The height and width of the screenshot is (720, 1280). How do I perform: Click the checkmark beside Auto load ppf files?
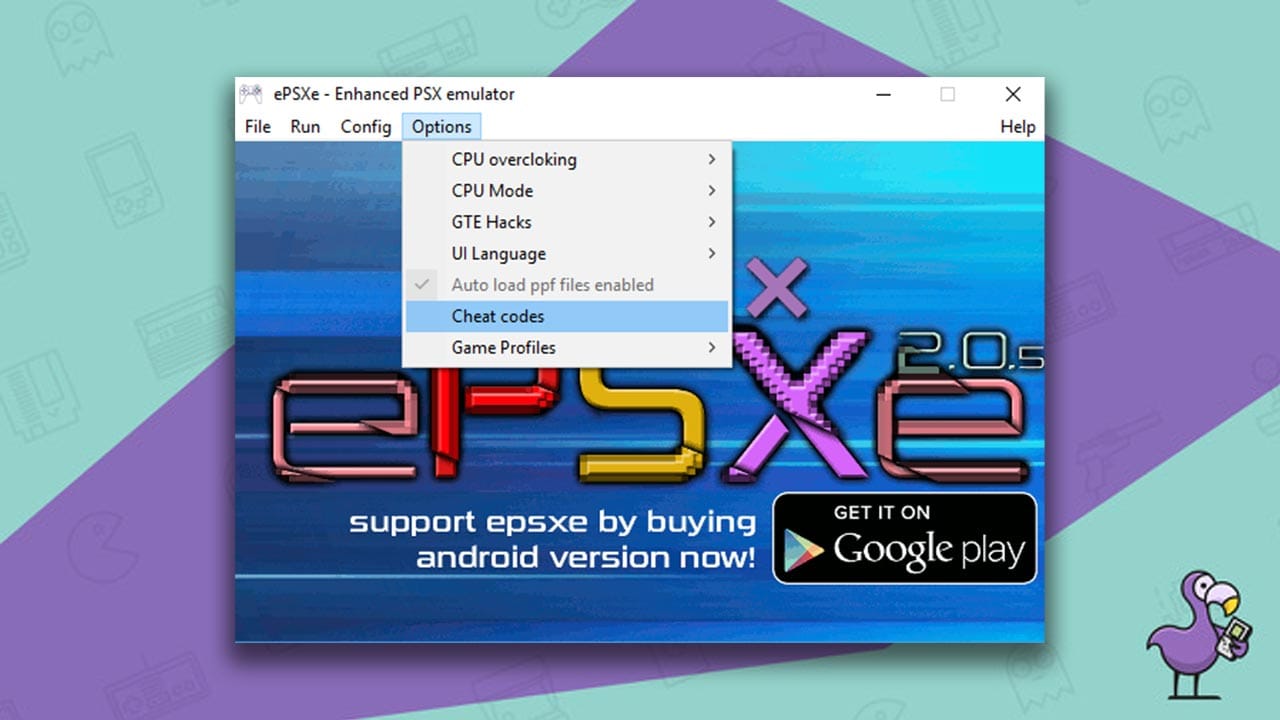423,285
